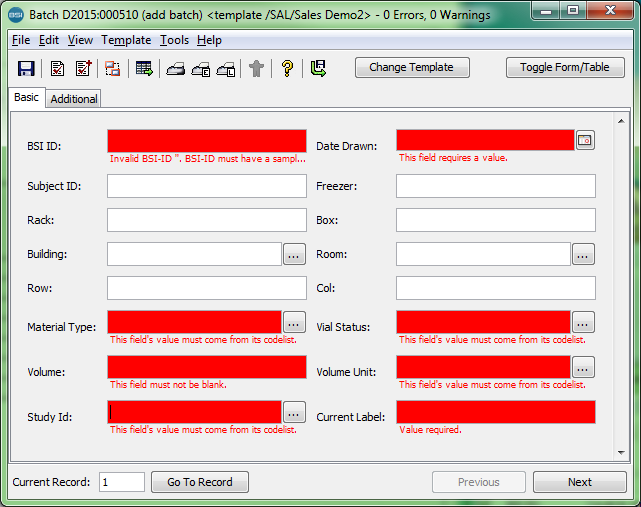
Task: Click the Vial Status input field
Action: 483,322
